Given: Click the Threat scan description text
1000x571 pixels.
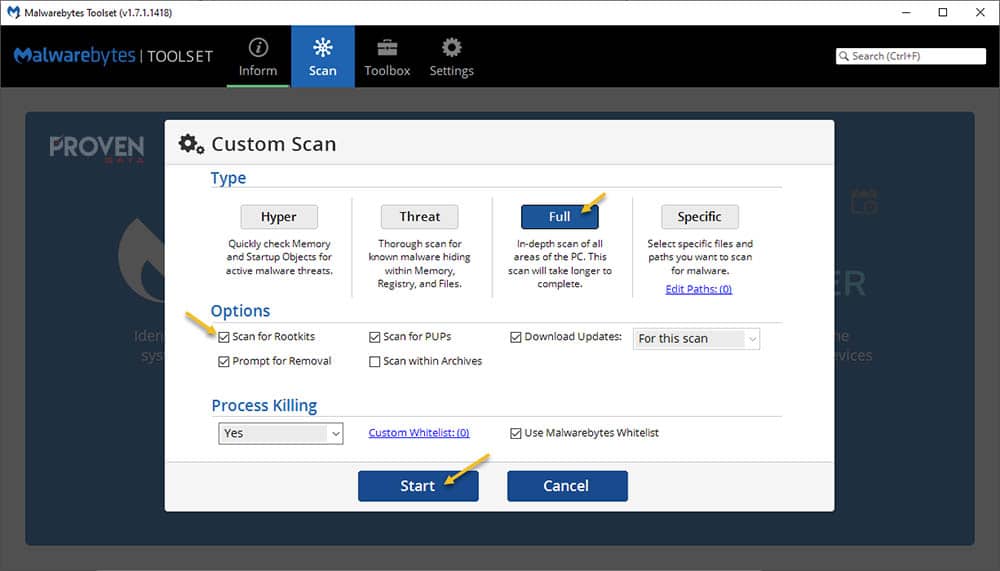Looking at the screenshot, I should click(419, 263).
